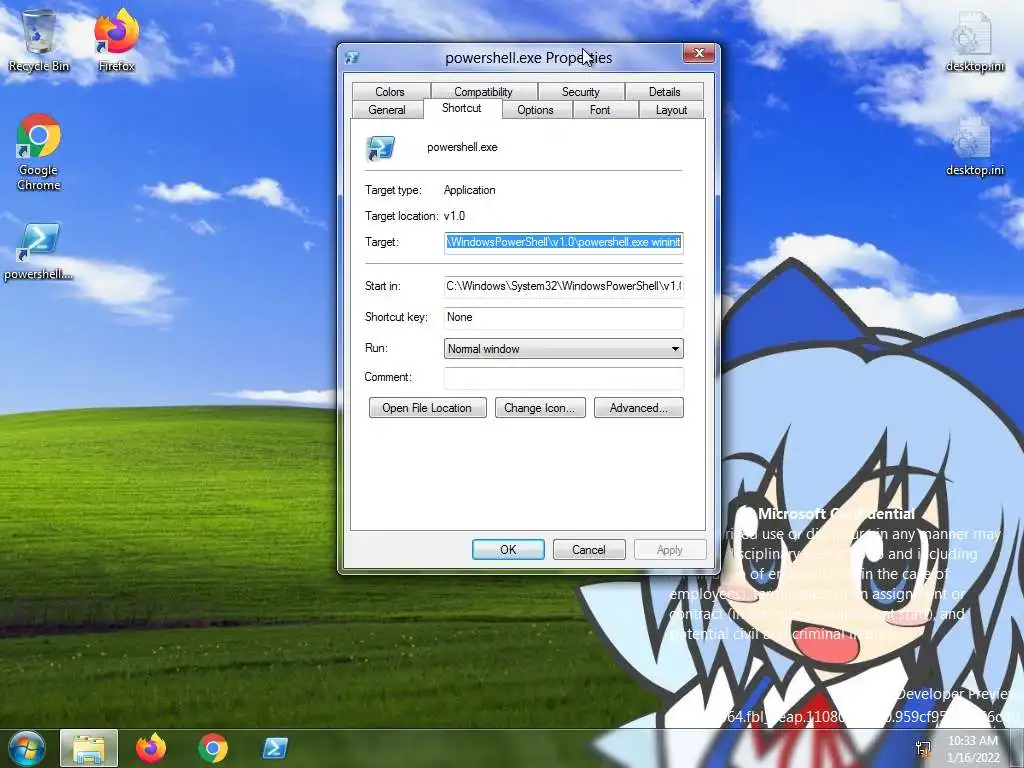
Task: Switch to the General tab
Action: pos(387,110)
